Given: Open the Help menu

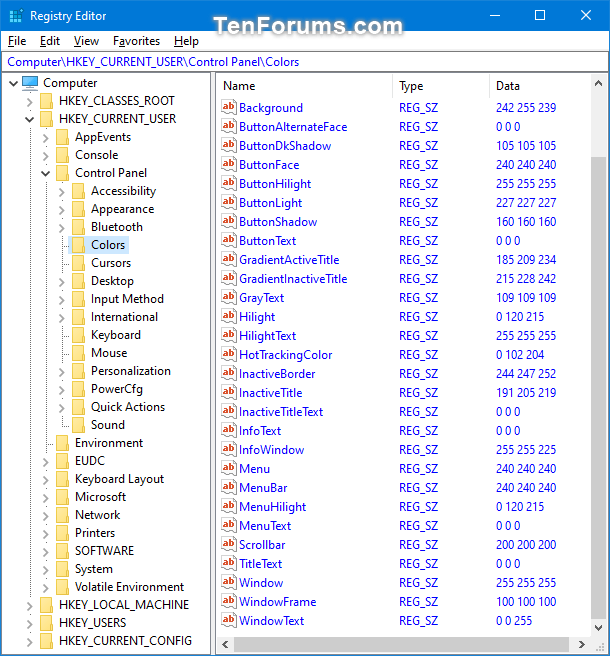Looking at the screenshot, I should tap(186, 41).
